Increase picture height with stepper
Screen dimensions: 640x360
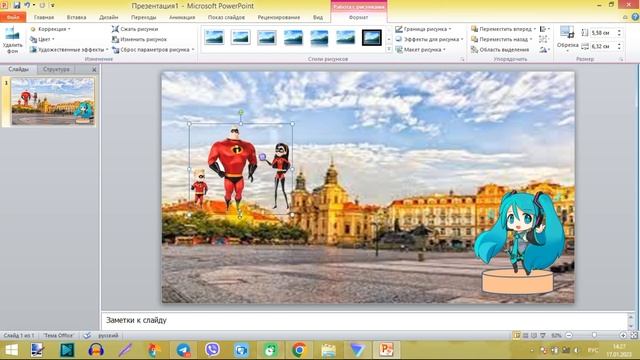tap(619, 31)
